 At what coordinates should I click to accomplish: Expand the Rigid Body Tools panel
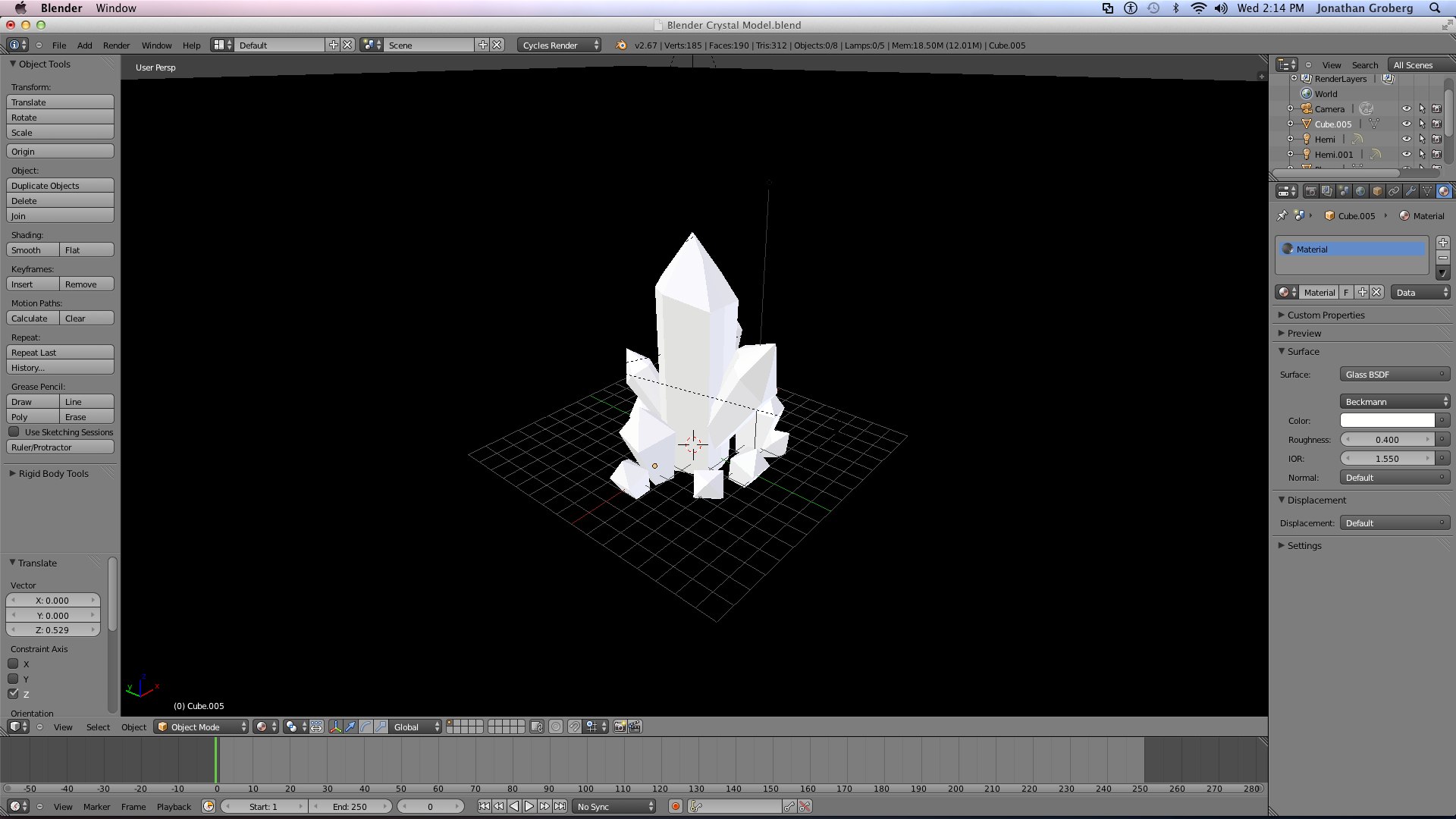click(x=53, y=473)
